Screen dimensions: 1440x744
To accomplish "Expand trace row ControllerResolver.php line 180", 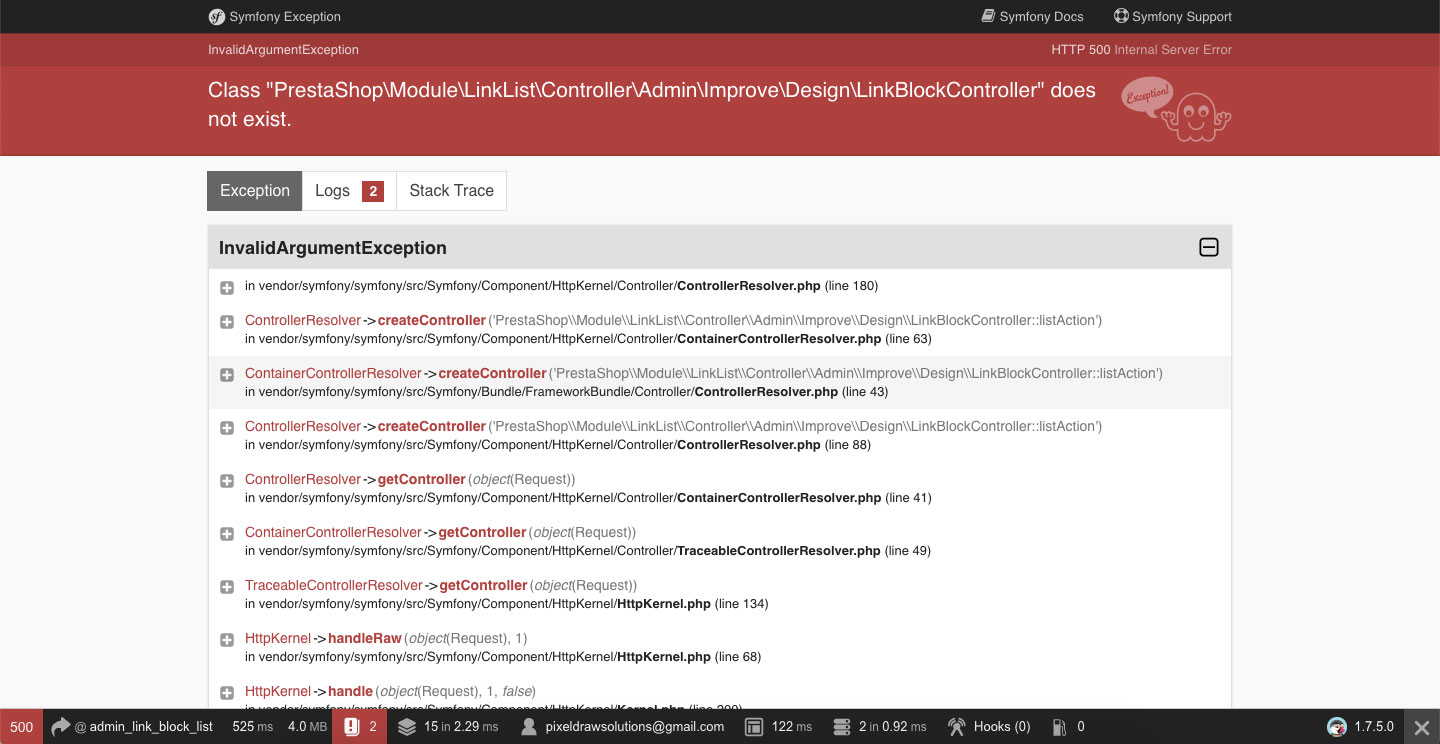I will point(227,287).
